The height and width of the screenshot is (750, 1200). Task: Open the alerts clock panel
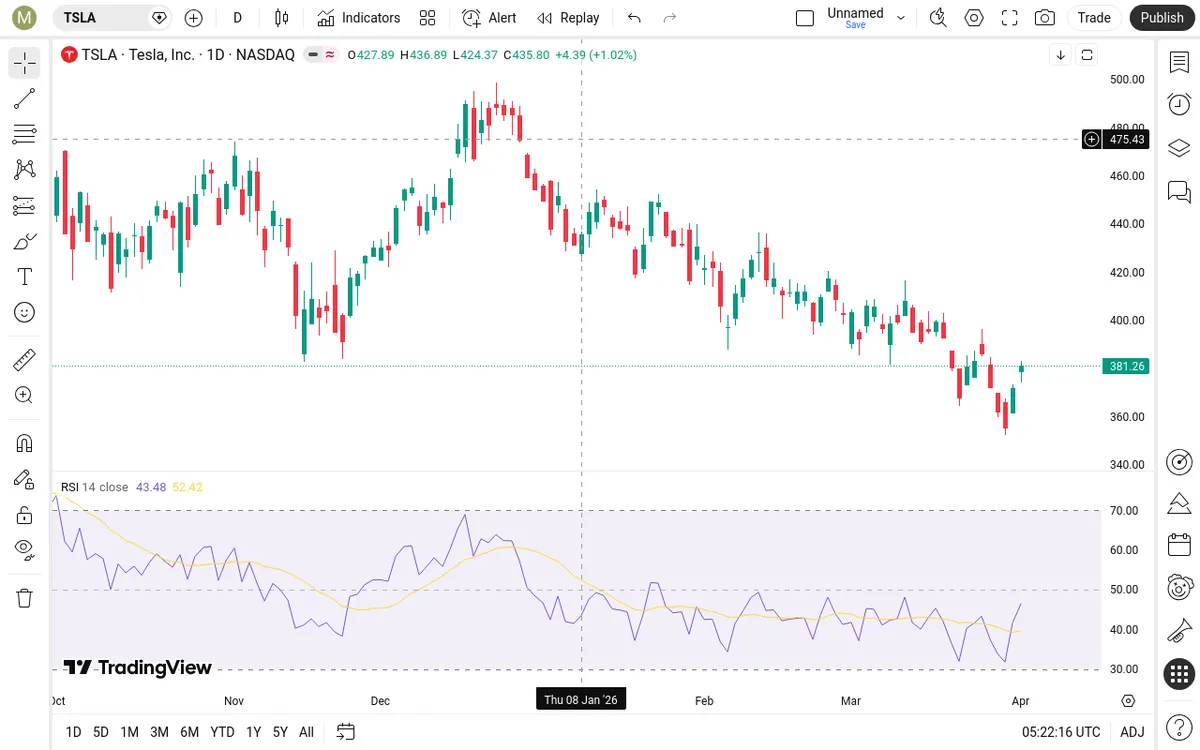1179,104
